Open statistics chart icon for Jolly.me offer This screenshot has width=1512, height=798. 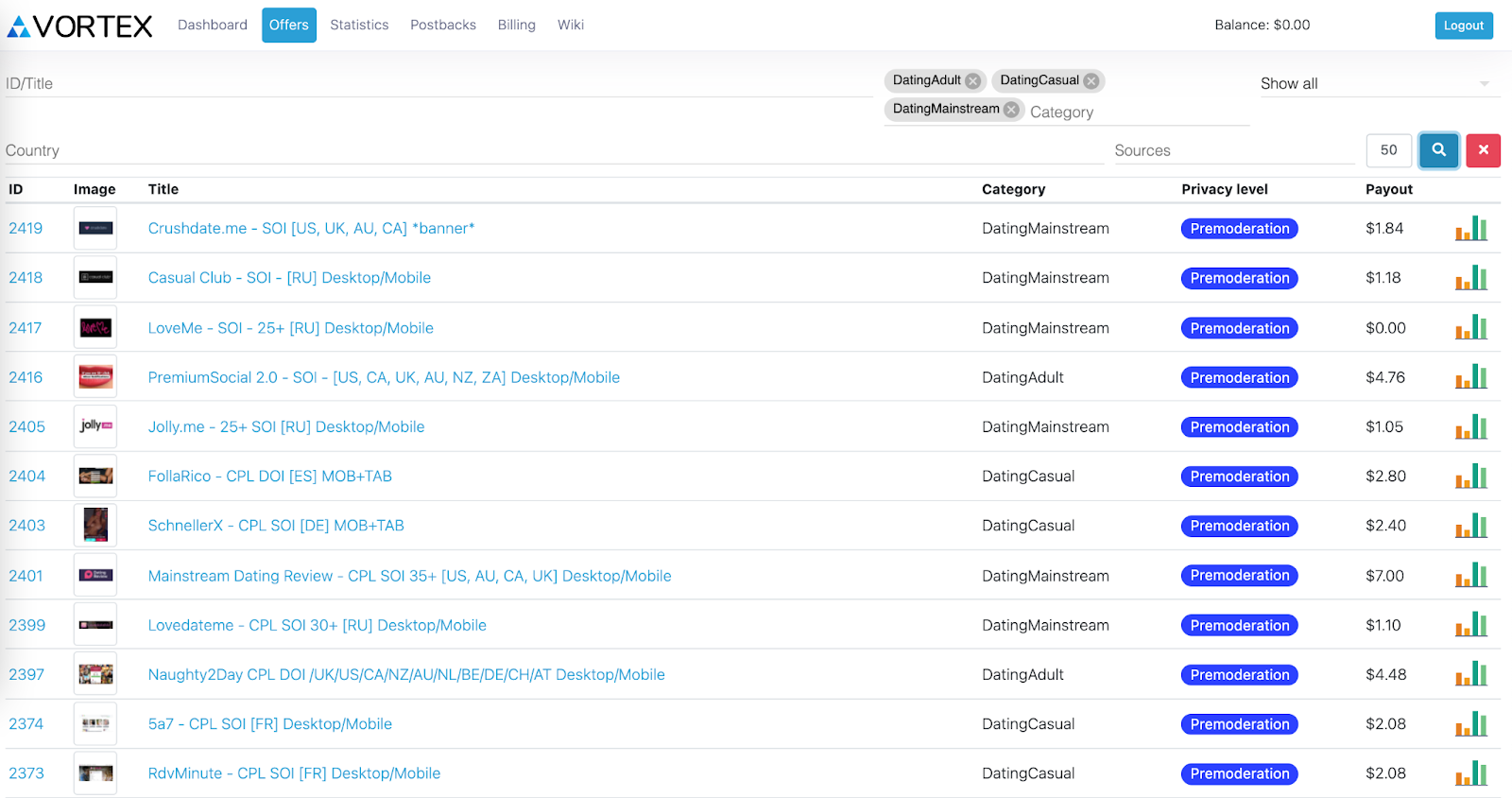tap(1471, 427)
